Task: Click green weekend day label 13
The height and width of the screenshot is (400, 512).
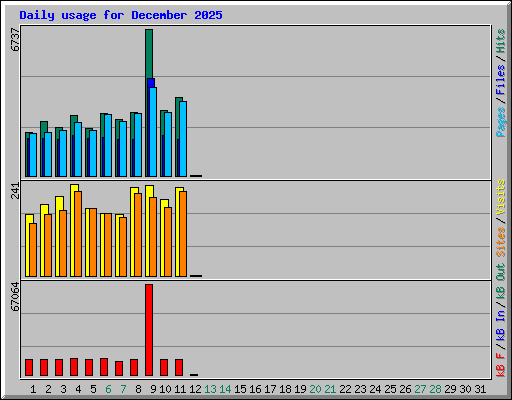Action: coord(210,389)
